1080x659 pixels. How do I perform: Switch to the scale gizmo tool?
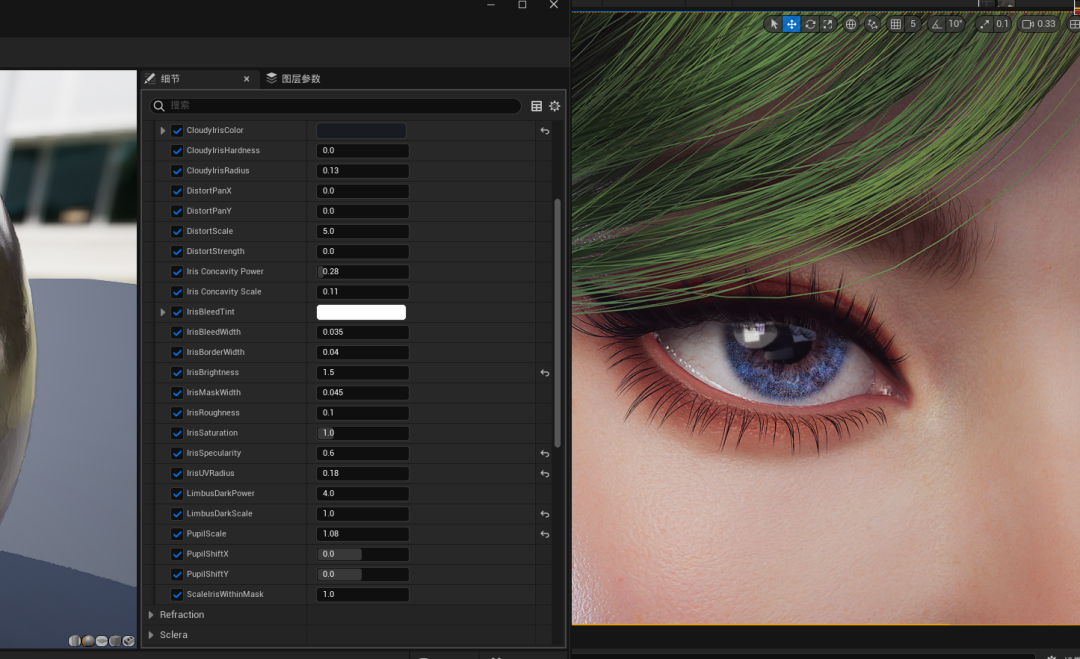click(x=828, y=24)
